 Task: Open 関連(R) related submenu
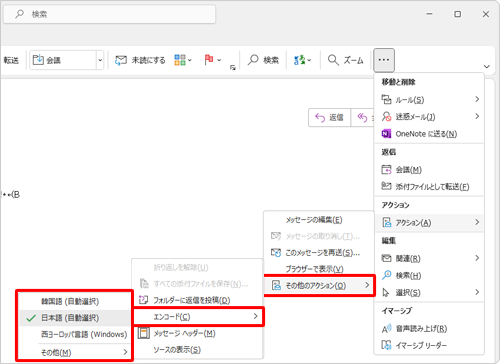429,258
